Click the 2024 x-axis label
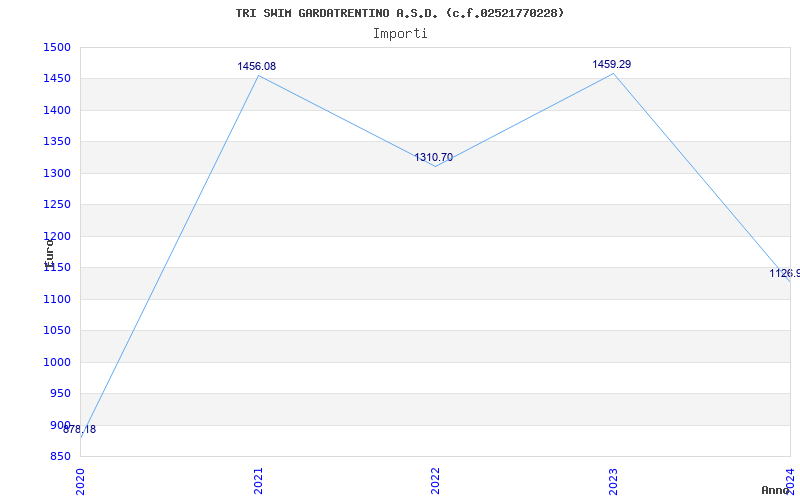 [x=790, y=481]
